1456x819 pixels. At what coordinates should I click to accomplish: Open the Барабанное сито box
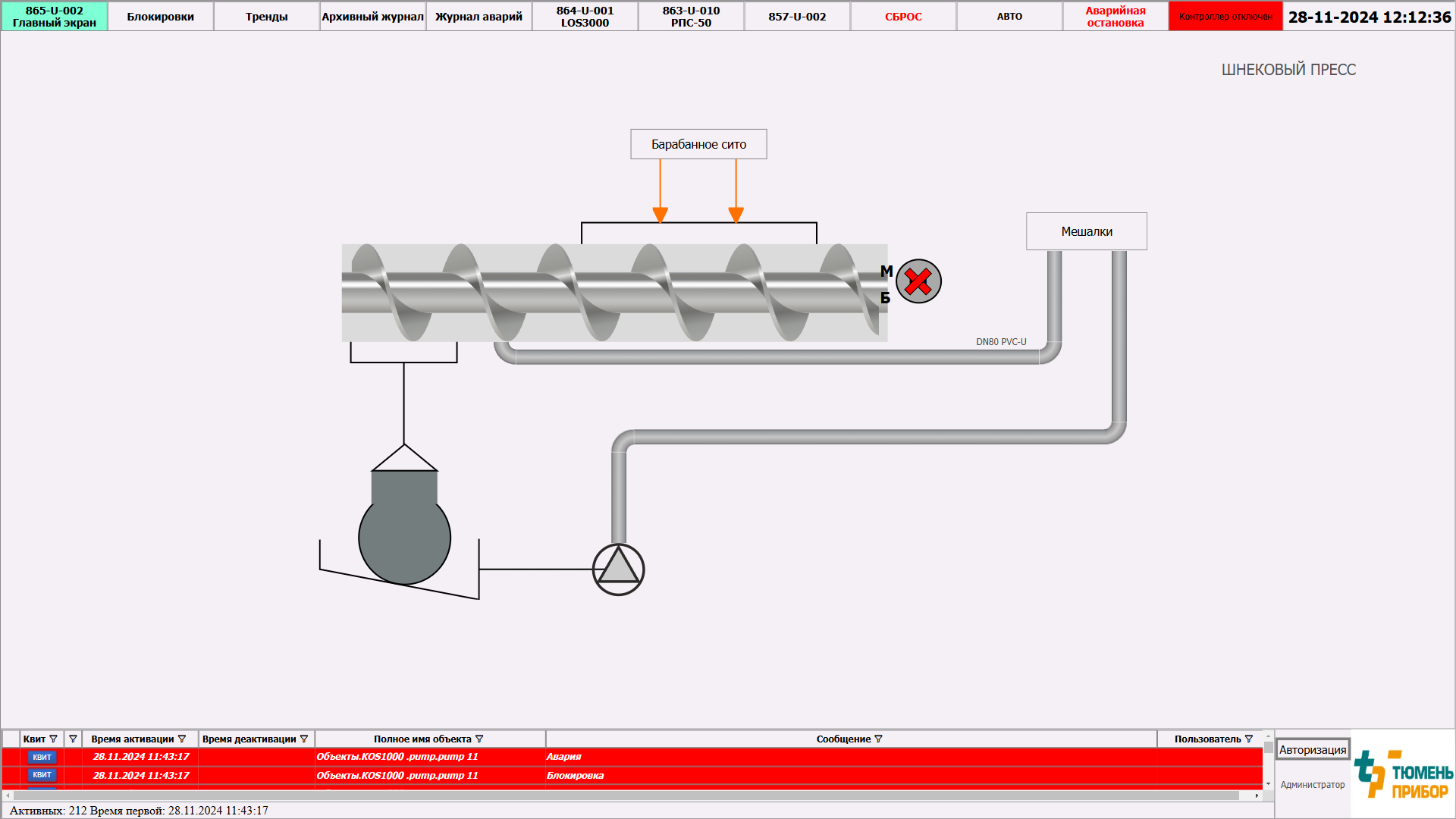click(698, 144)
